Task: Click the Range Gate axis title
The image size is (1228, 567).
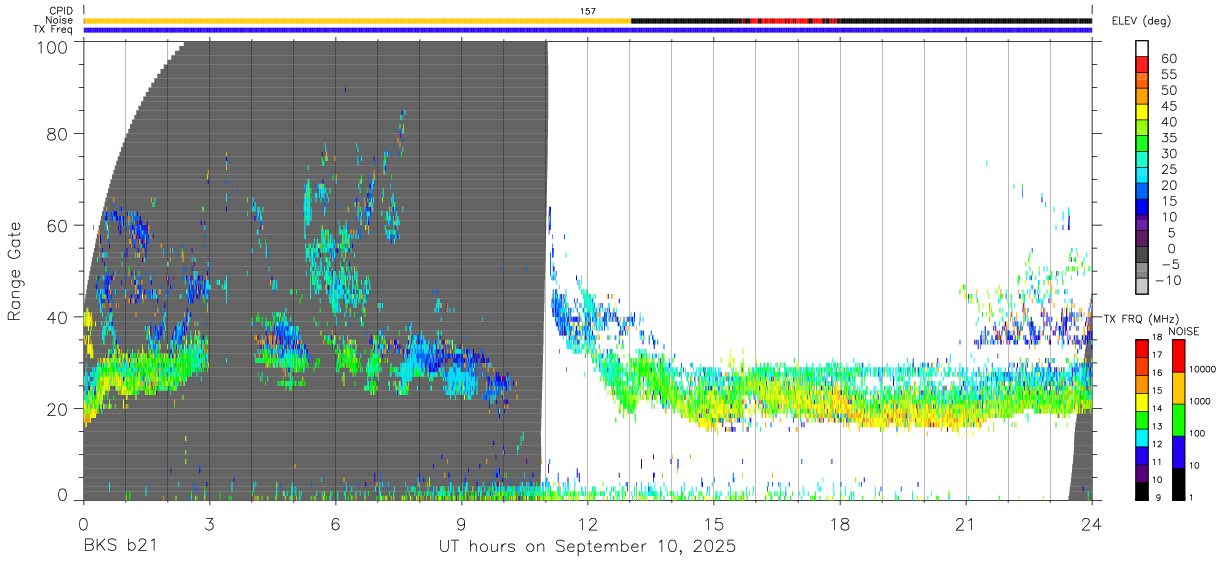Action: (15, 271)
